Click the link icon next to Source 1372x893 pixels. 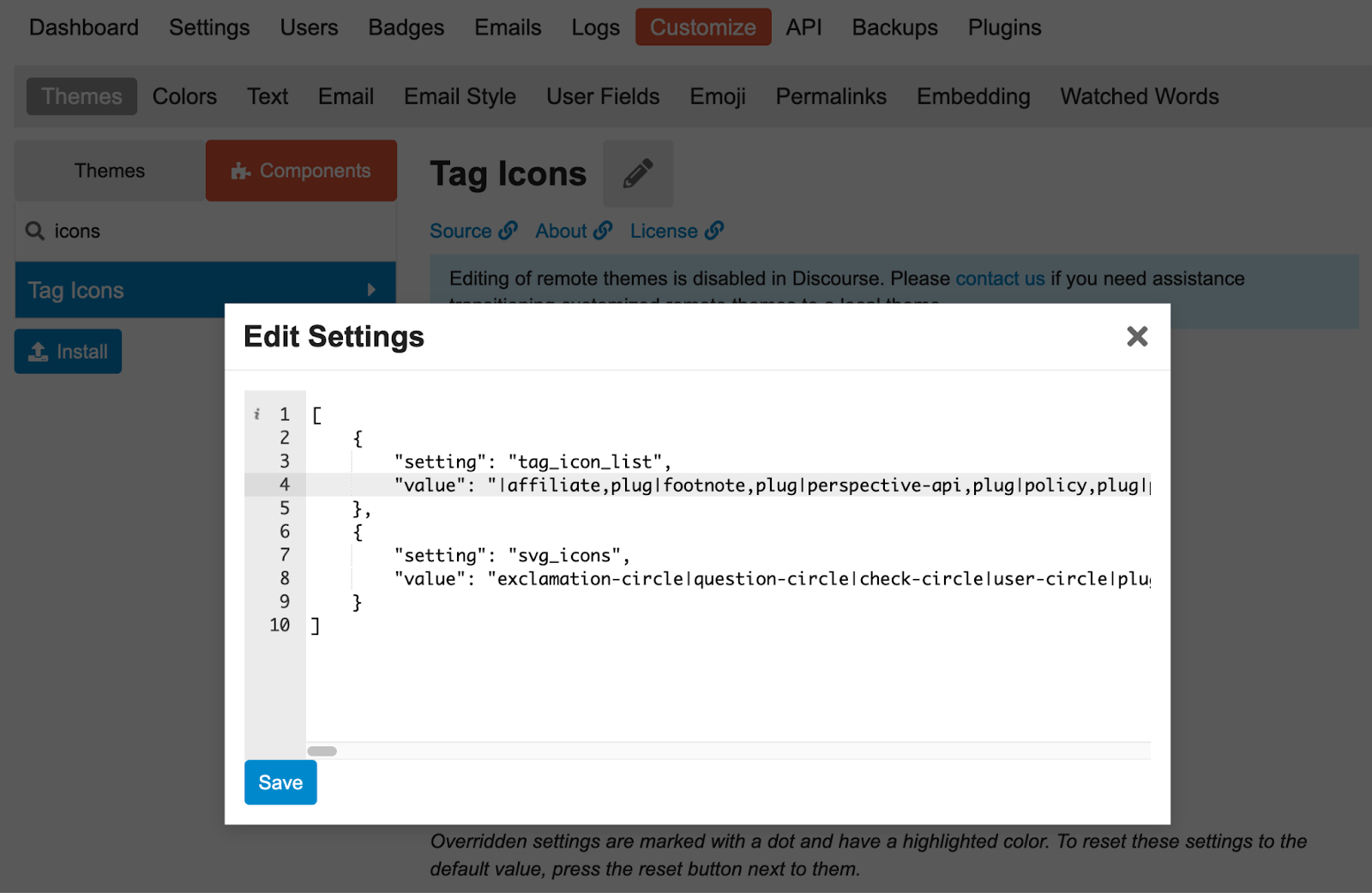click(x=508, y=231)
